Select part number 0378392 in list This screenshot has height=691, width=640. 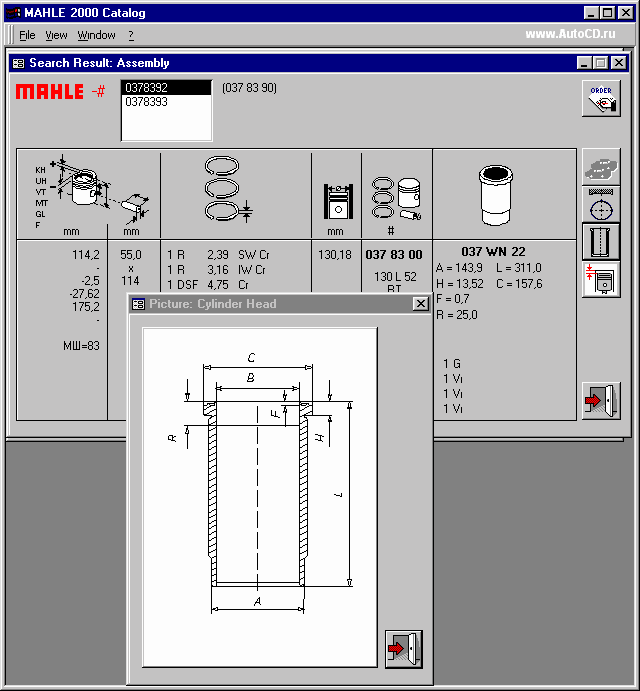pyautogui.click(x=167, y=88)
